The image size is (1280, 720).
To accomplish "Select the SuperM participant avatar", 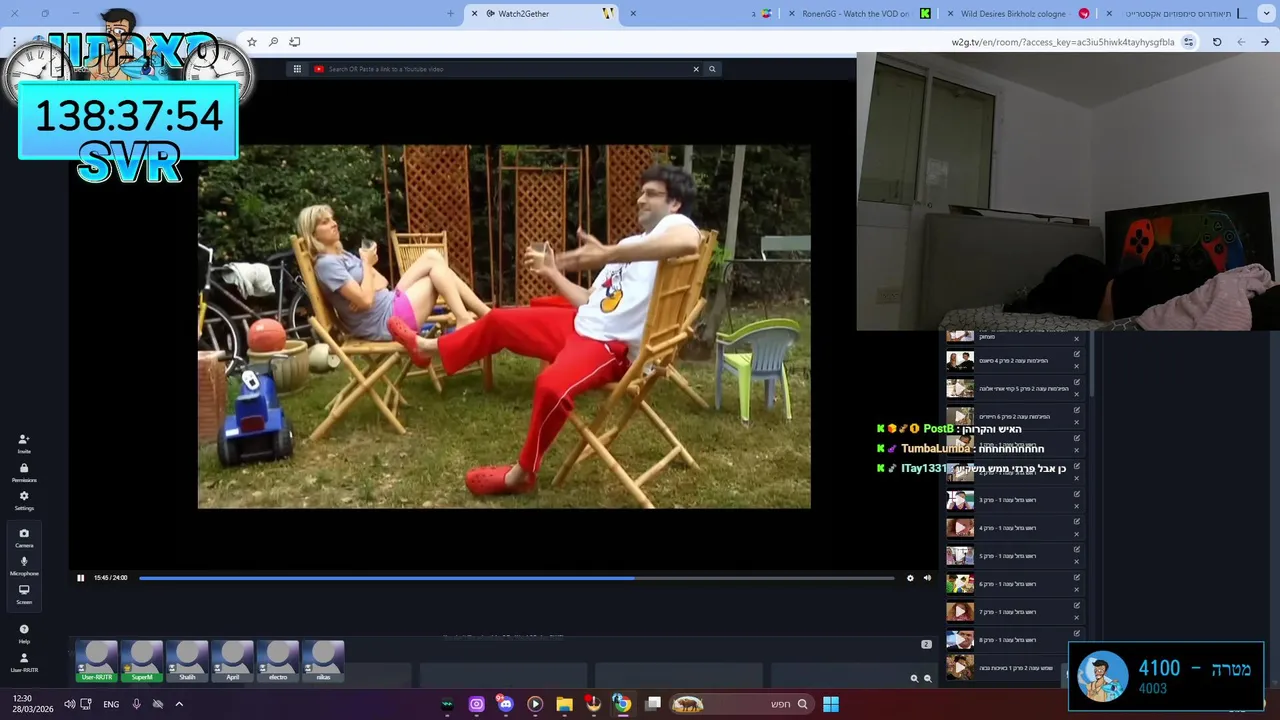I will 142,662.
